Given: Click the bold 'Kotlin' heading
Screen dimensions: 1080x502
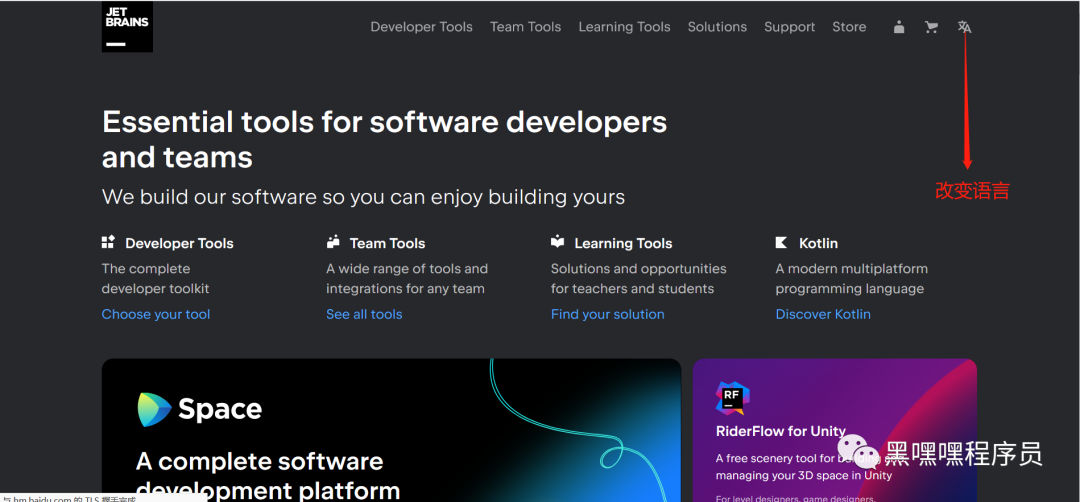Looking at the screenshot, I should [818, 243].
